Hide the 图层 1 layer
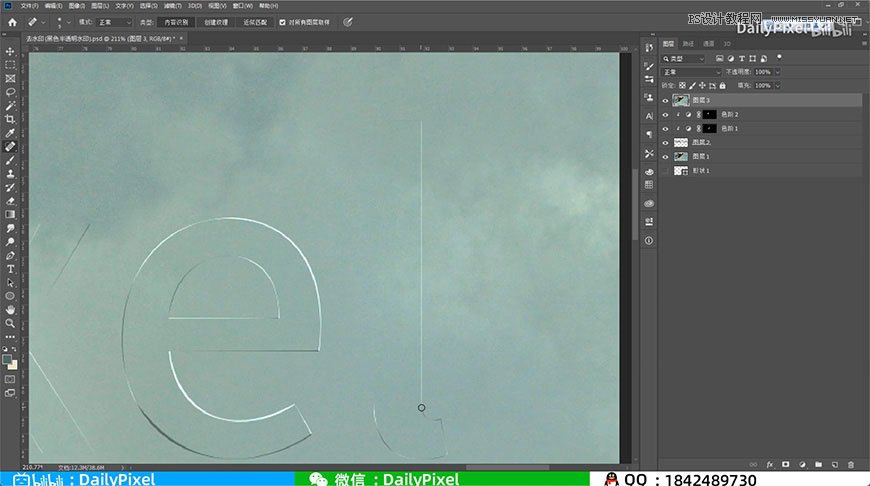The image size is (870, 486). click(x=665, y=156)
